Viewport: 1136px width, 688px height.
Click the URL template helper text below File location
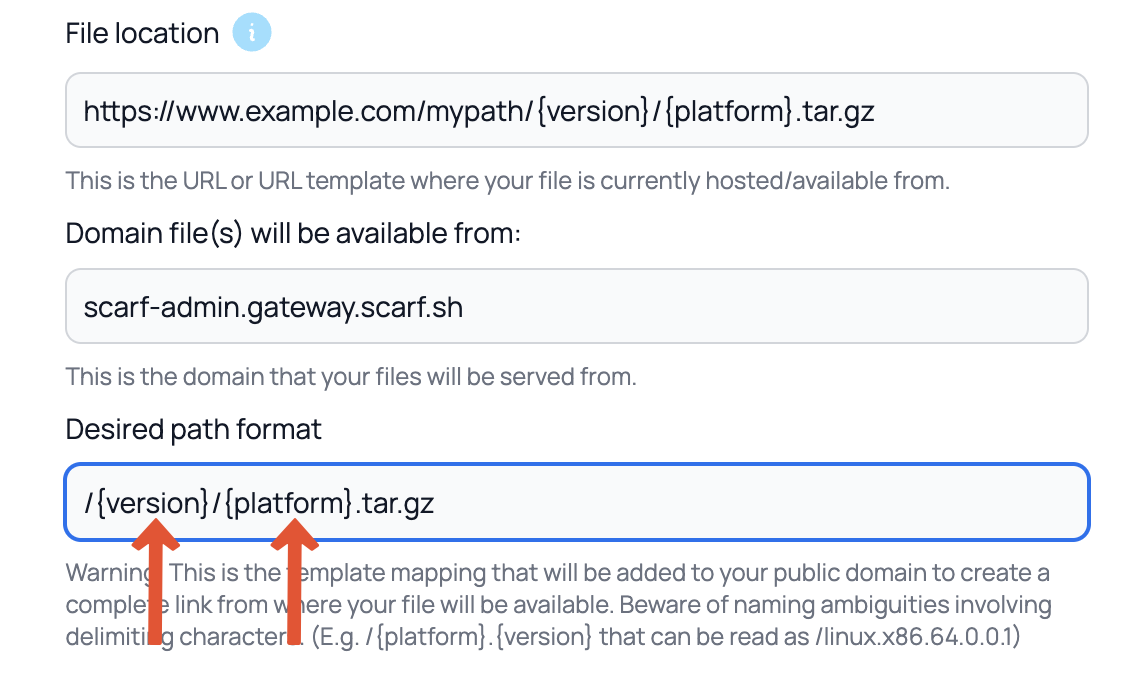coord(507,181)
